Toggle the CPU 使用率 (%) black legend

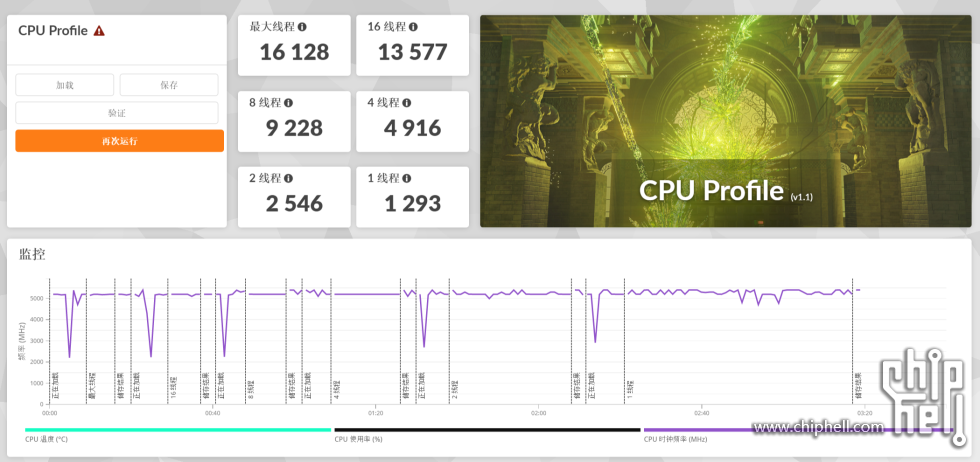488,430
